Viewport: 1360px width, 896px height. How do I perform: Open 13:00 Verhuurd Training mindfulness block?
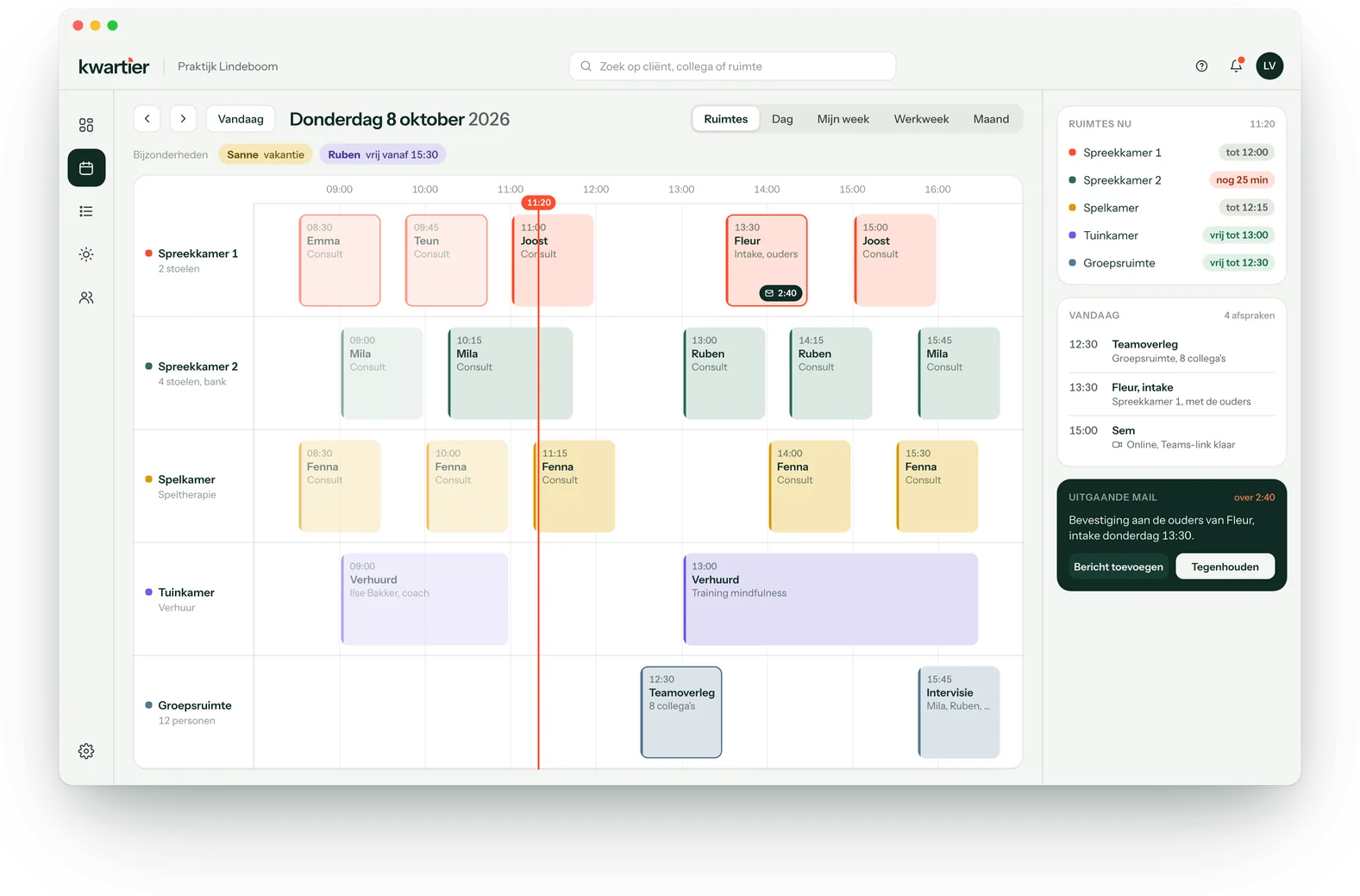(x=830, y=599)
